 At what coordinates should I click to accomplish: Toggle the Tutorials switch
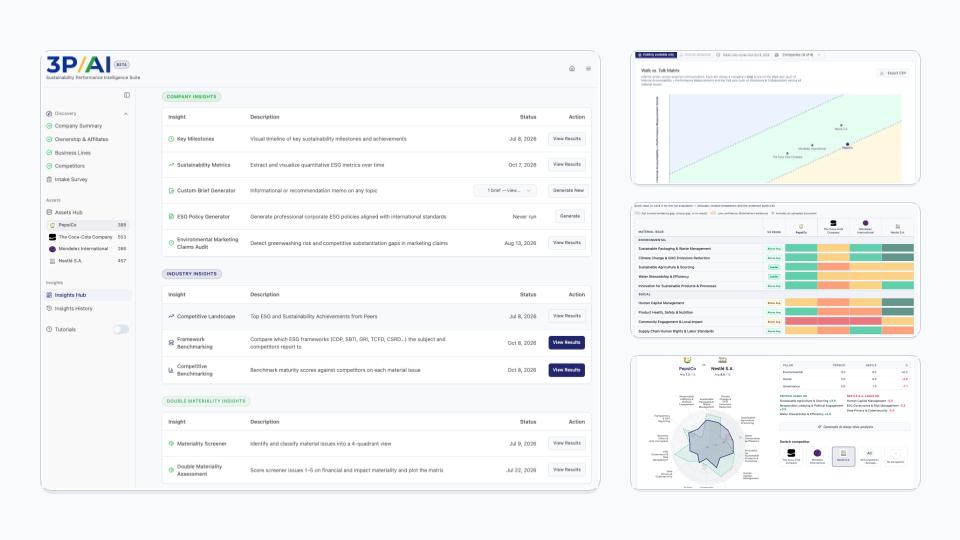coord(121,329)
